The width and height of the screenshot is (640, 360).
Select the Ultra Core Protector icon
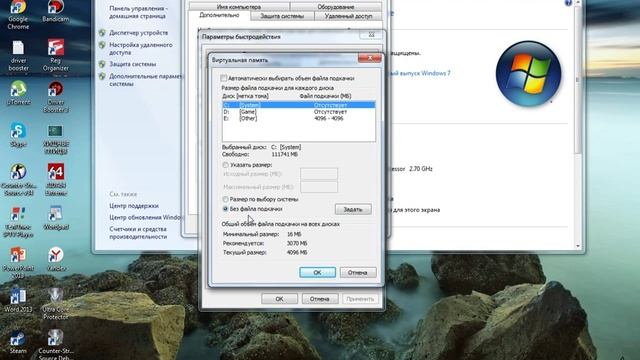click(56, 304)
